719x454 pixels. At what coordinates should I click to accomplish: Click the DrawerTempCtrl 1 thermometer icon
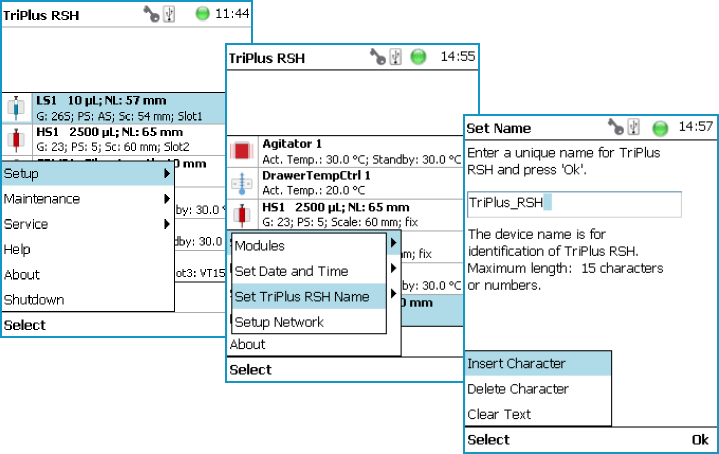coord(242,183)
